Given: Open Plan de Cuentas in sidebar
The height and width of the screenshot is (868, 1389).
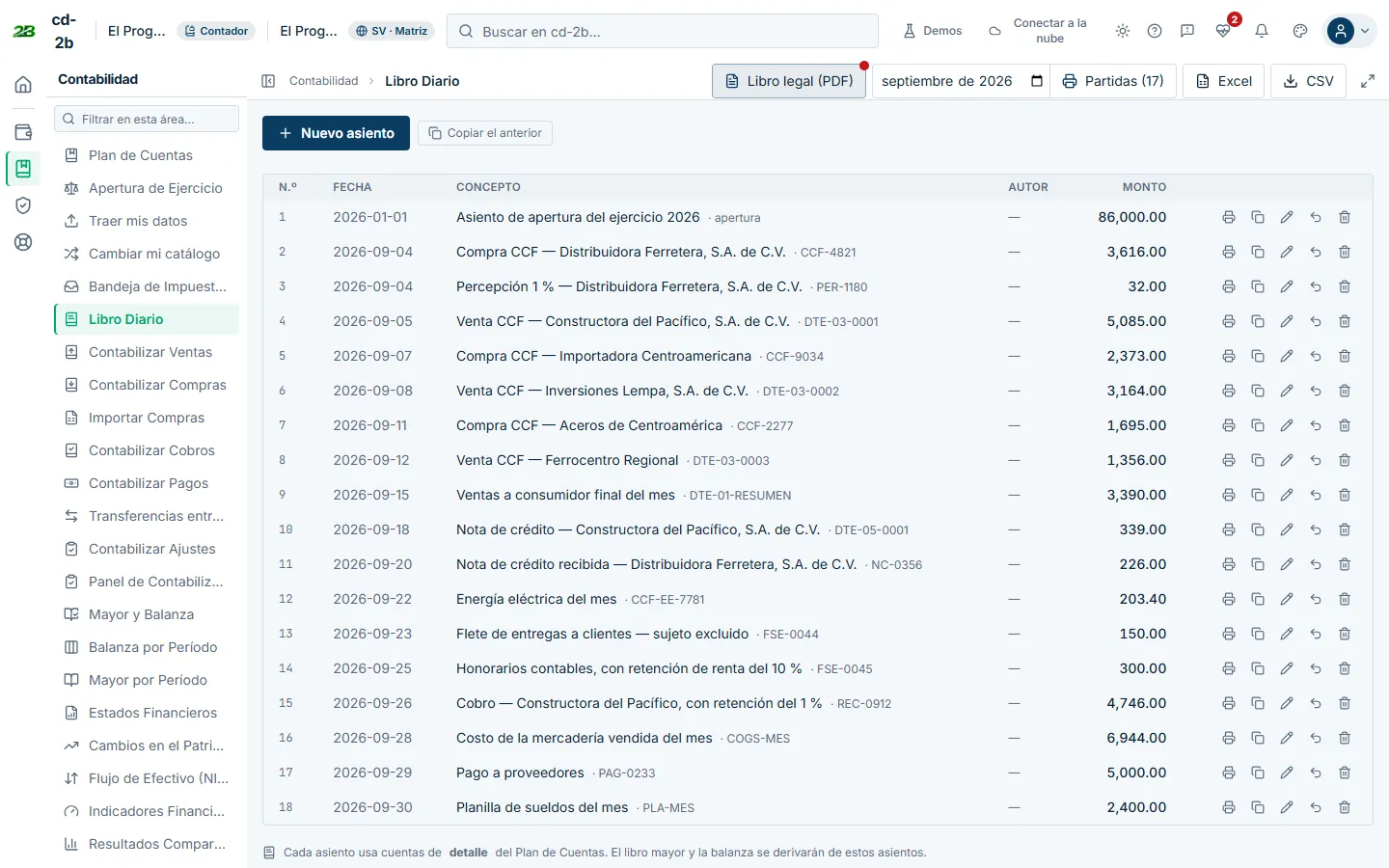Looking at the screenshot, I should [147, 155].
